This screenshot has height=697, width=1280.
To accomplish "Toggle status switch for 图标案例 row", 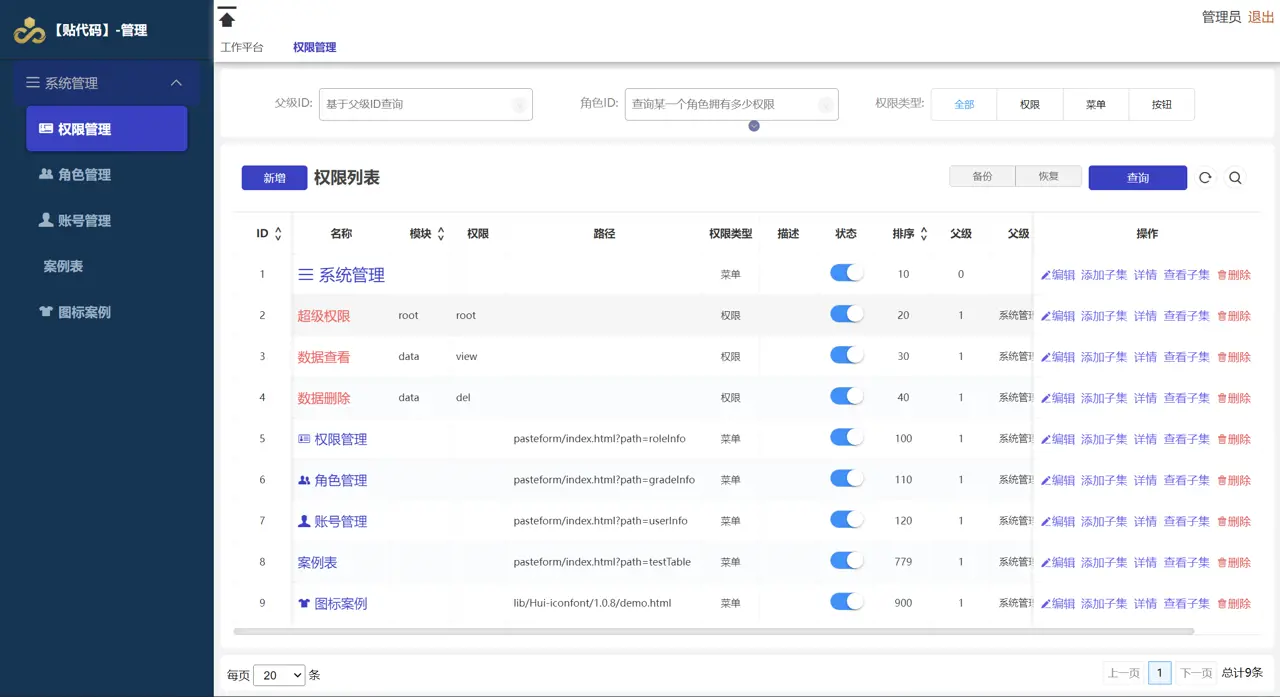I will click(x=847, y=602).
